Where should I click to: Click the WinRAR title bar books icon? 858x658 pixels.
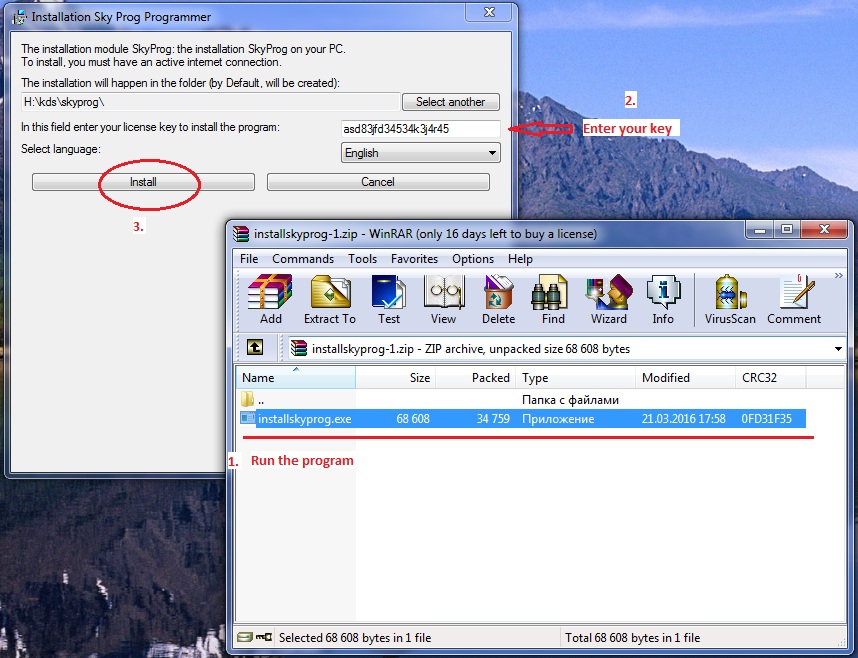[241, 234]
